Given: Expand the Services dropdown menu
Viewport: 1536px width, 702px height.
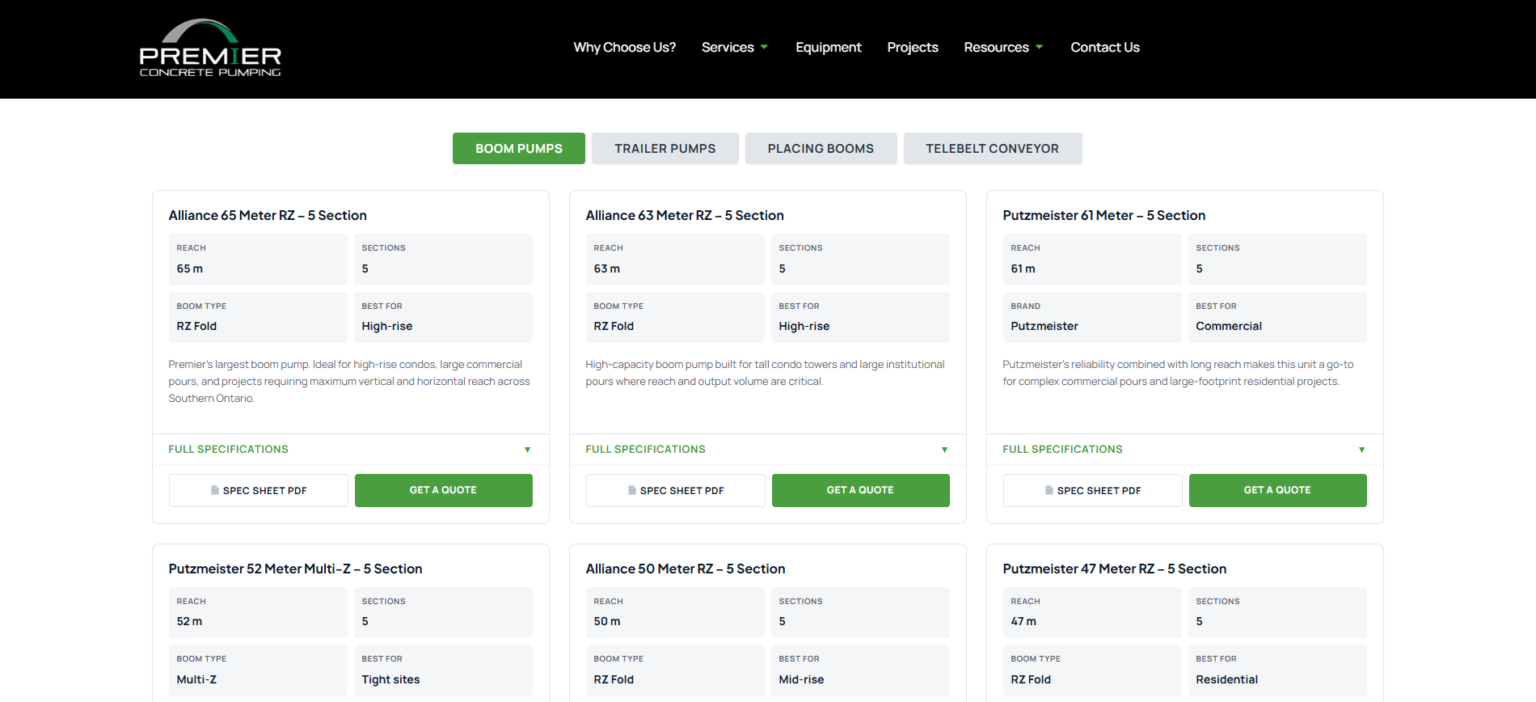Looking at the screenshot, I should tap(735, 47).
